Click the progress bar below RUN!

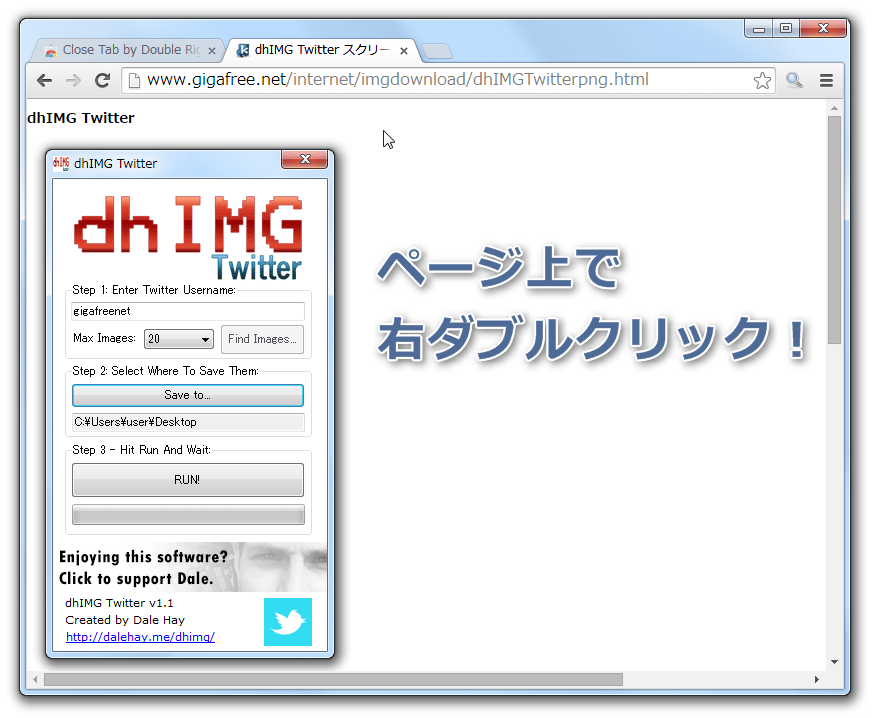188,514
